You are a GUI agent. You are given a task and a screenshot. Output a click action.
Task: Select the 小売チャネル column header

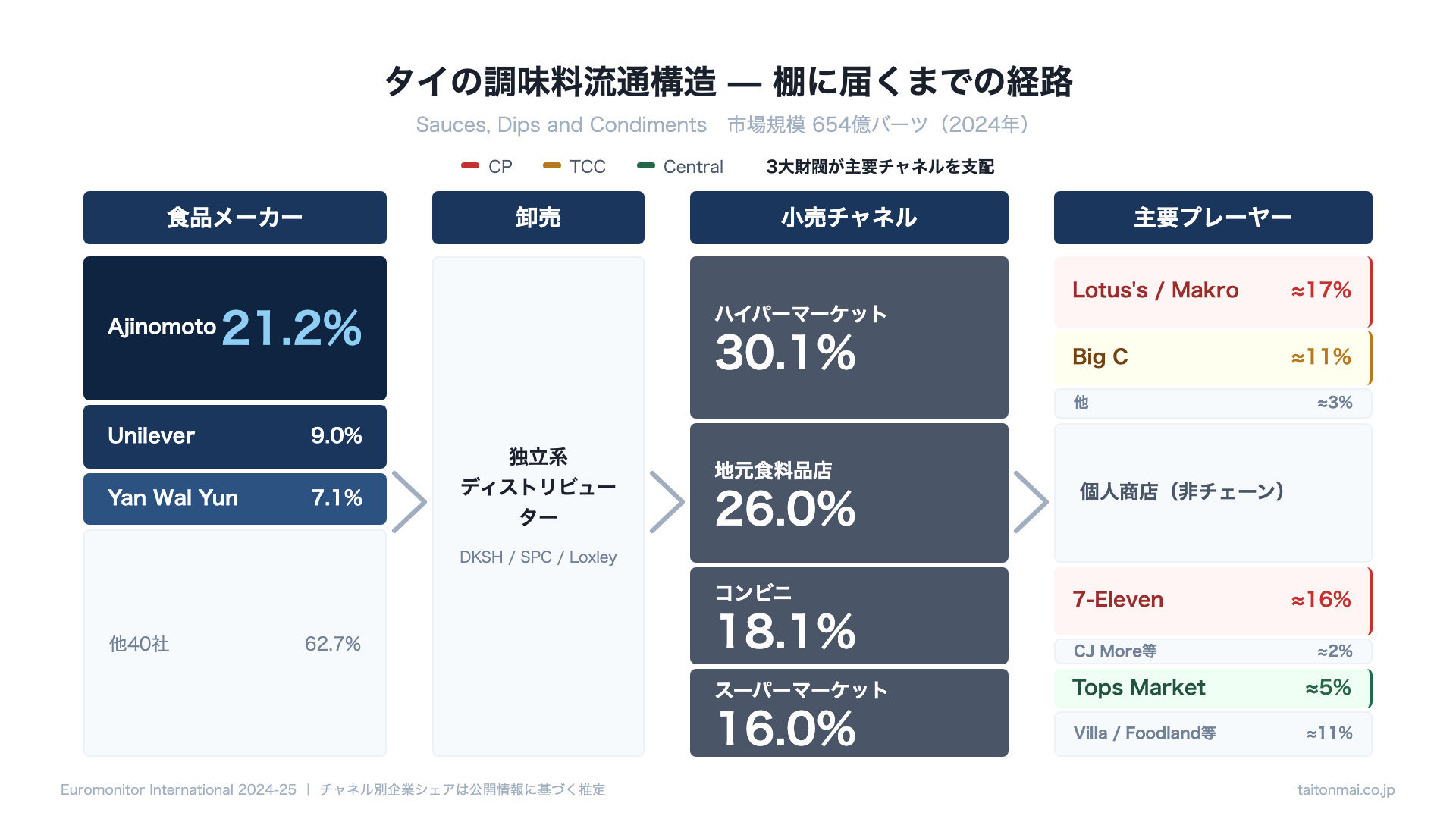coord(849,218)
